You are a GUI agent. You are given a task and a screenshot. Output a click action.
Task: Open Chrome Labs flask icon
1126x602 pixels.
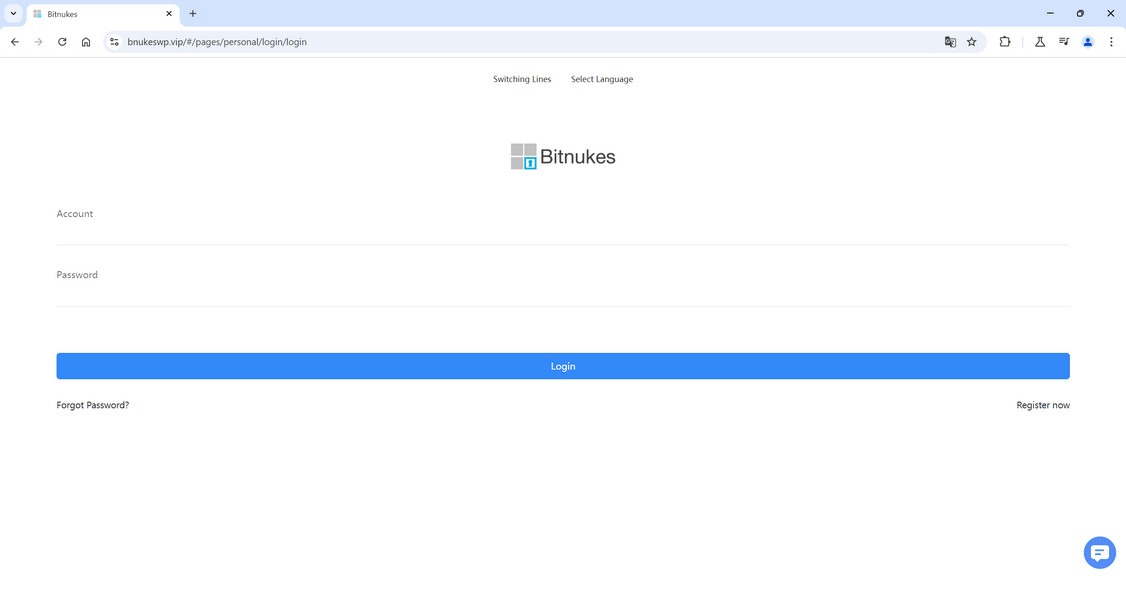pos(1039,42)
